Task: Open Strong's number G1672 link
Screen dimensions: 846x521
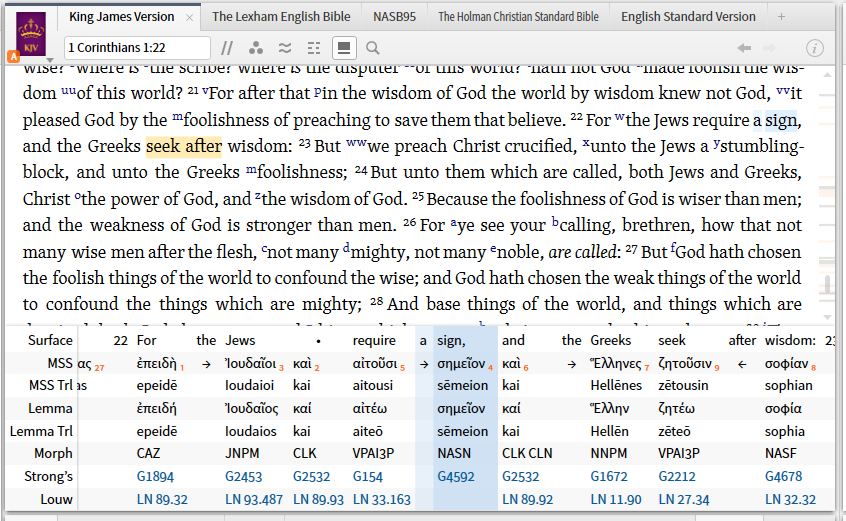Action: click(609, 477)
